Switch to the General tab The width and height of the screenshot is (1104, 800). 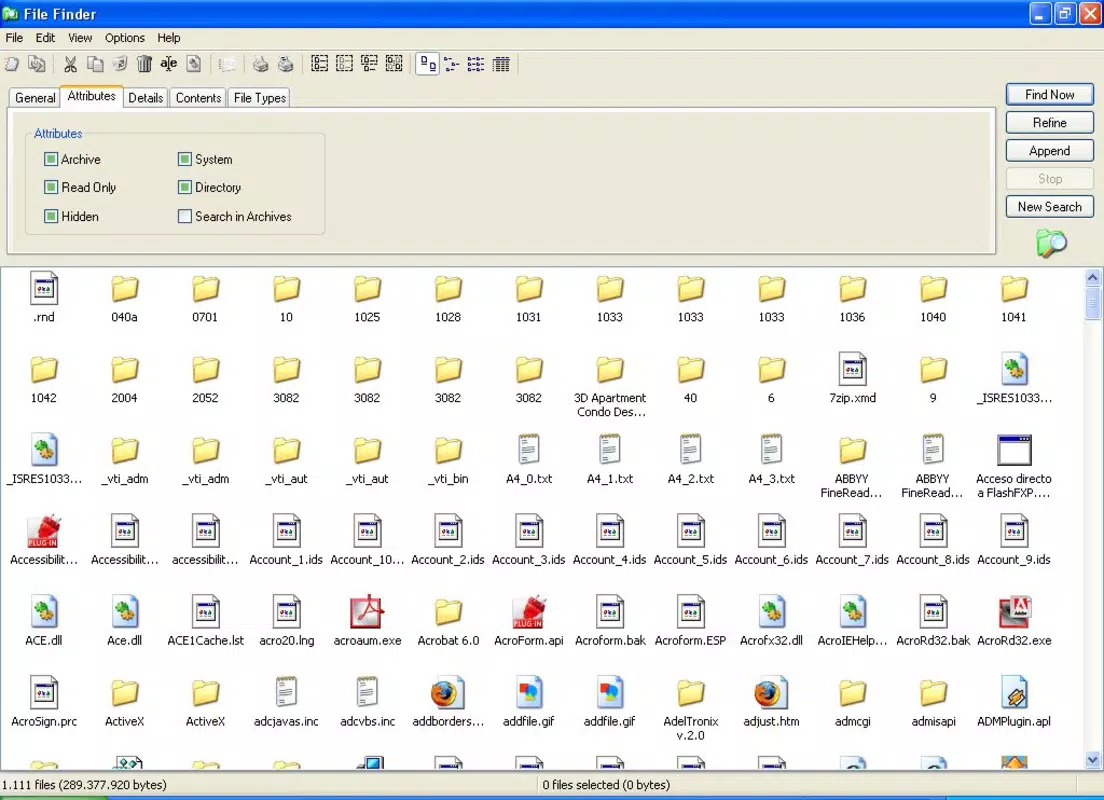pos(35,98)
